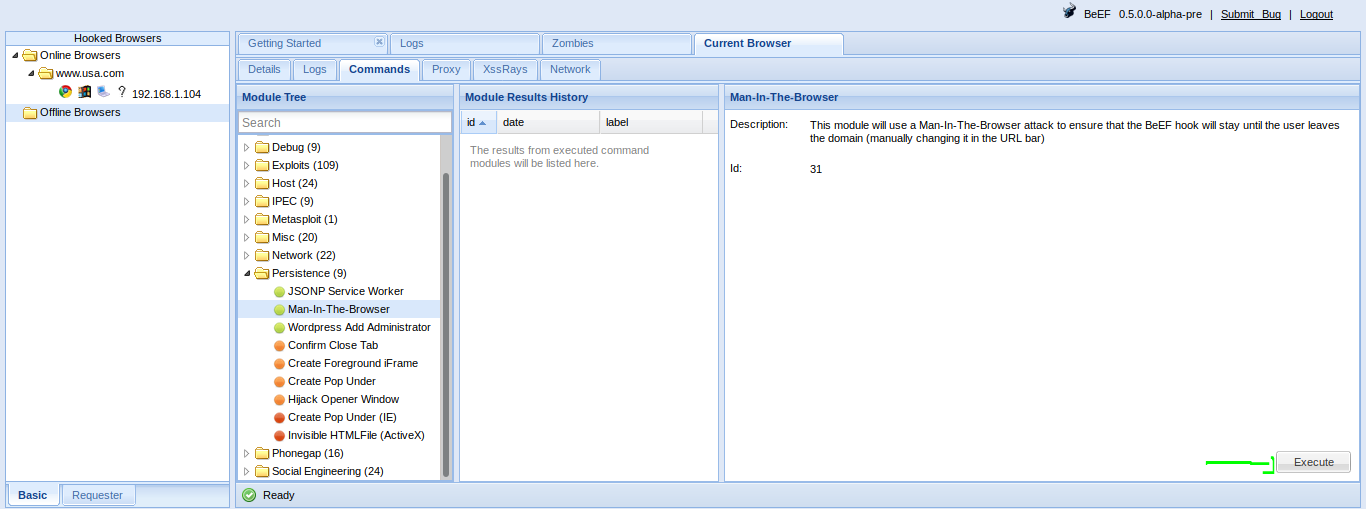This screenshot has width=1366, height=509.
Task: Click the www.usa.com folder icon
Action: [46, 73]
